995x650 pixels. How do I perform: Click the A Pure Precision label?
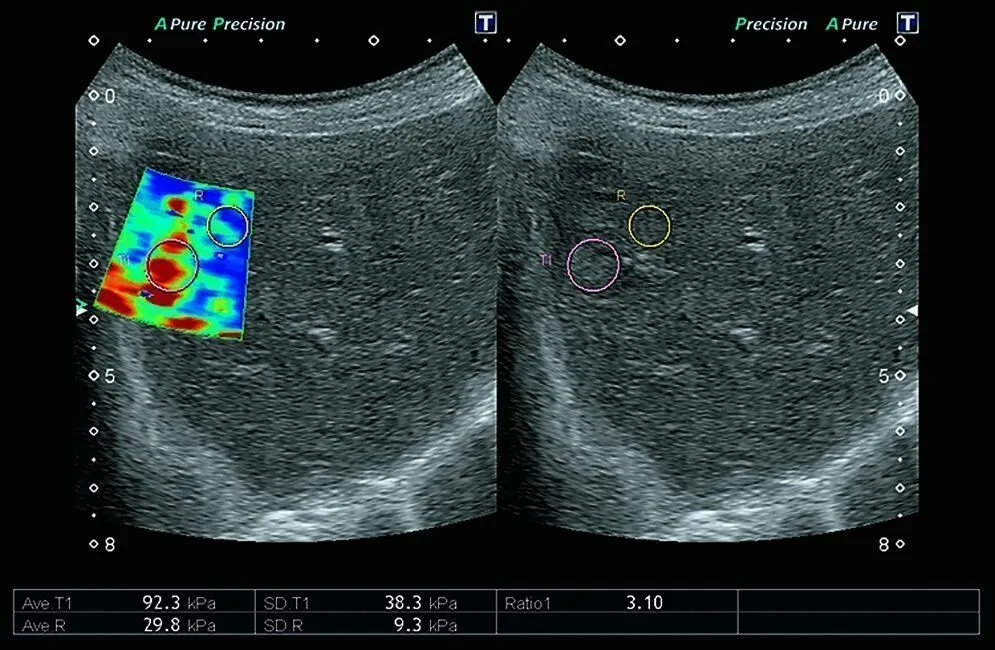220,24
